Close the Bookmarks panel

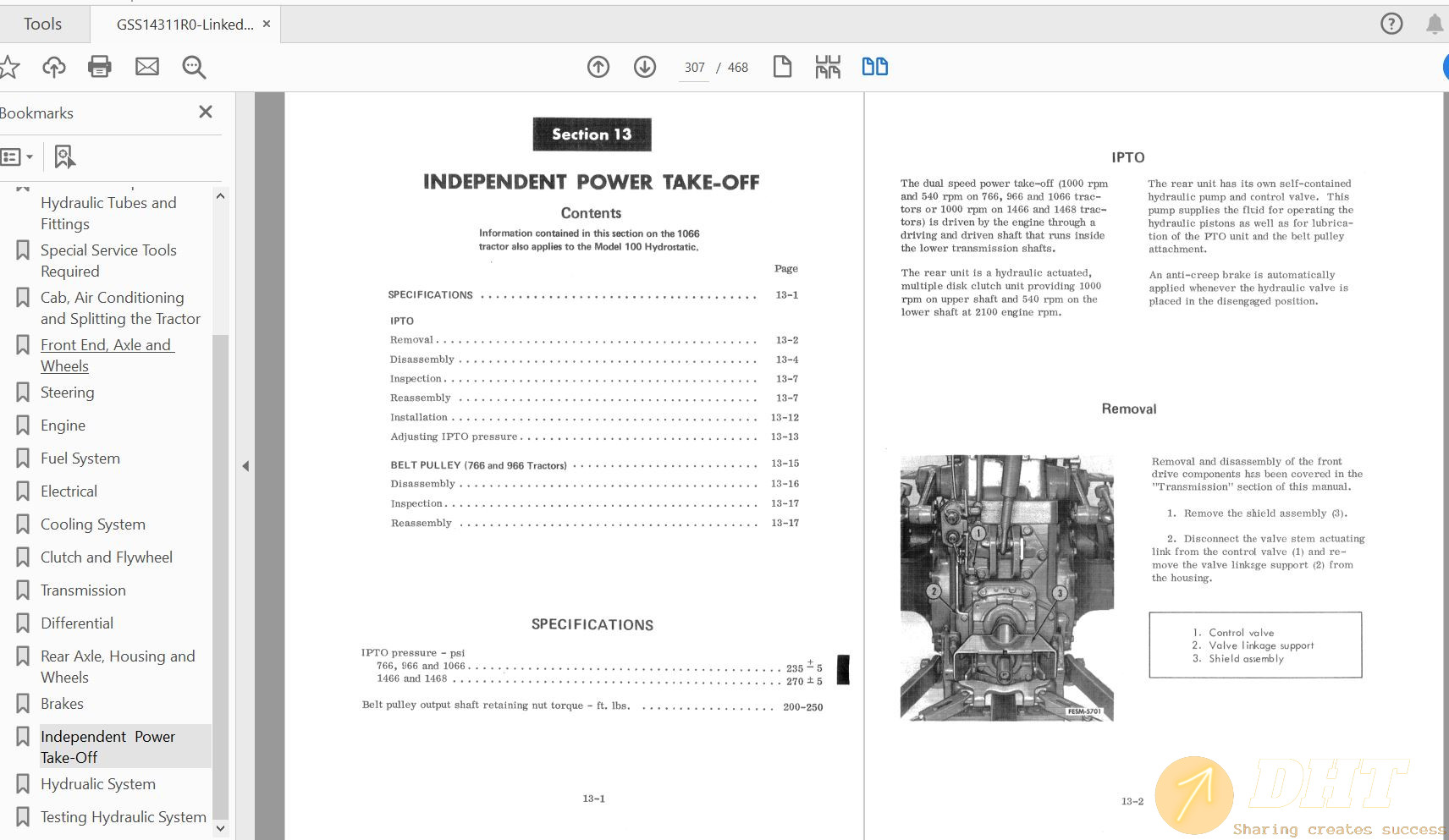pos(205,112)
